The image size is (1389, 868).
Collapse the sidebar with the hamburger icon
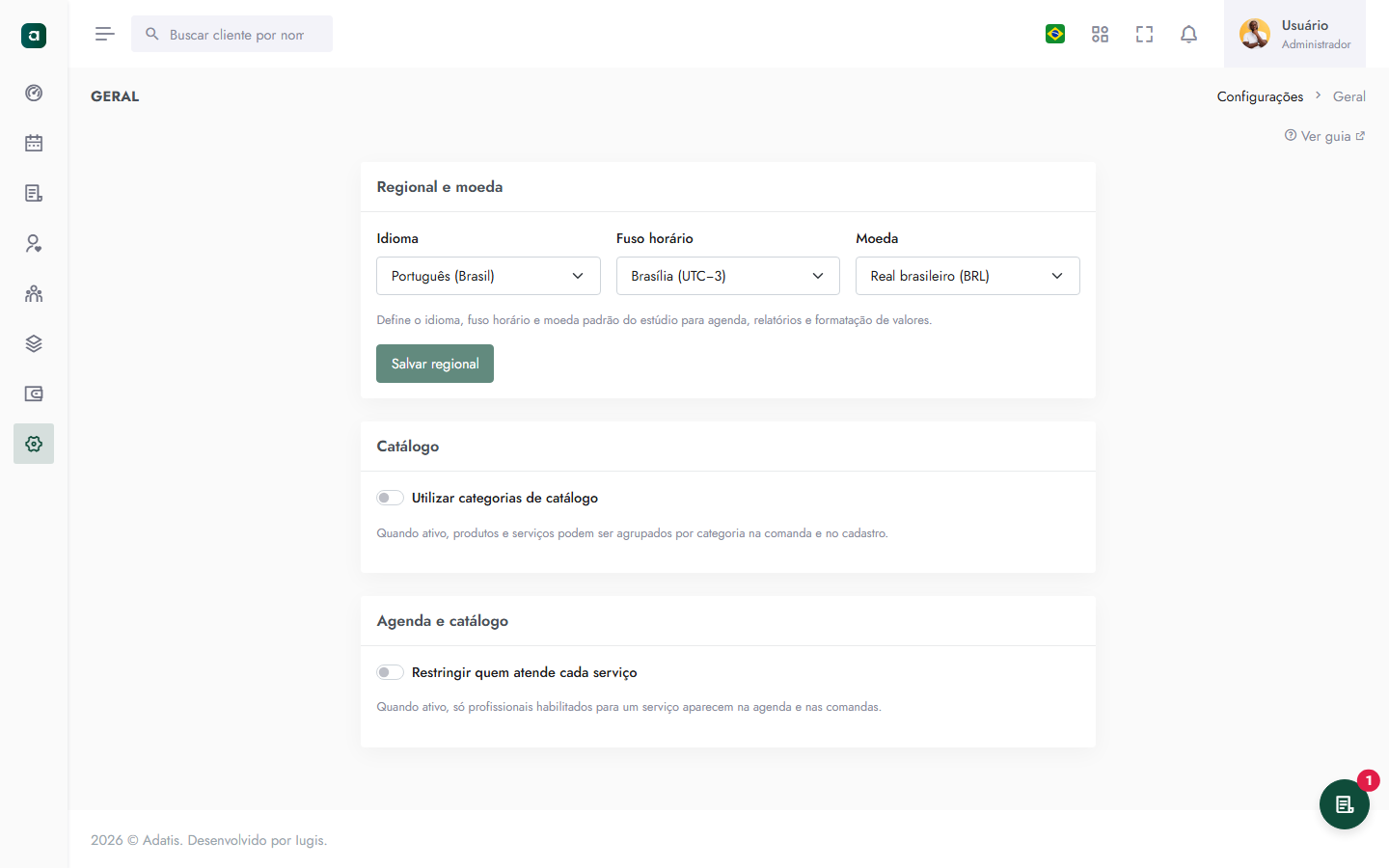coord(105,34)
